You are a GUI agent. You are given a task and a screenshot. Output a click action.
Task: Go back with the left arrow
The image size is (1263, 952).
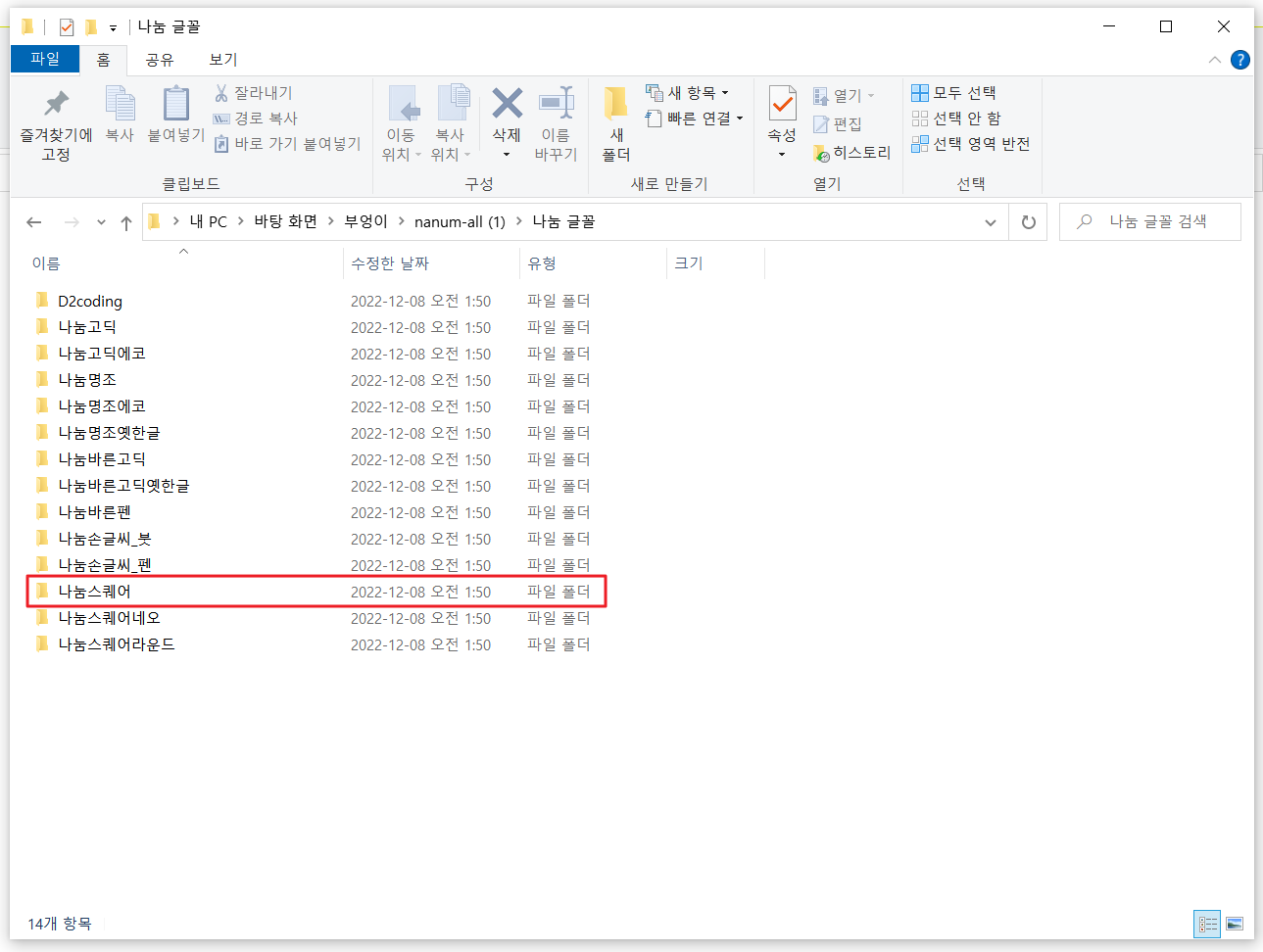pyautogui.click(x=34, y=222)
